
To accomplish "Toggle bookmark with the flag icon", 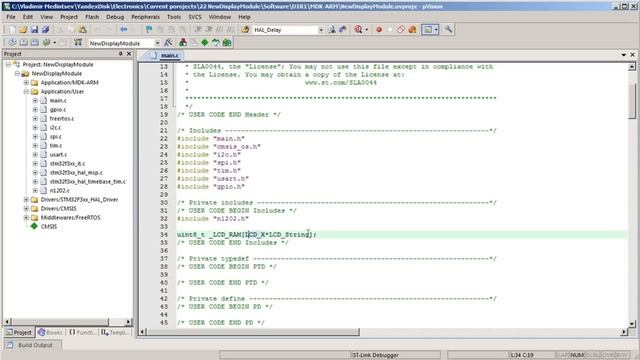I will [x=149, y=29].
